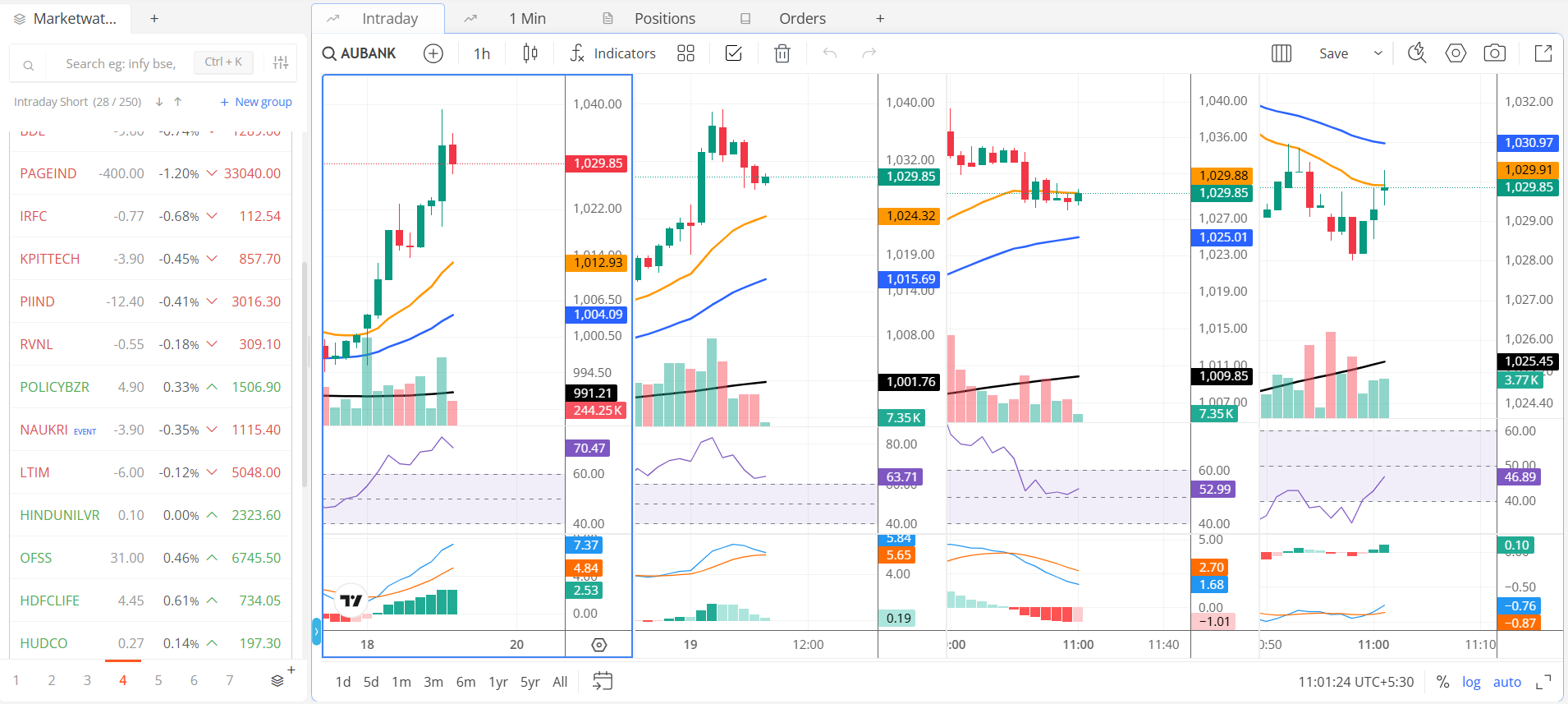Open the candlestick chart style selector

coord(530,53)
